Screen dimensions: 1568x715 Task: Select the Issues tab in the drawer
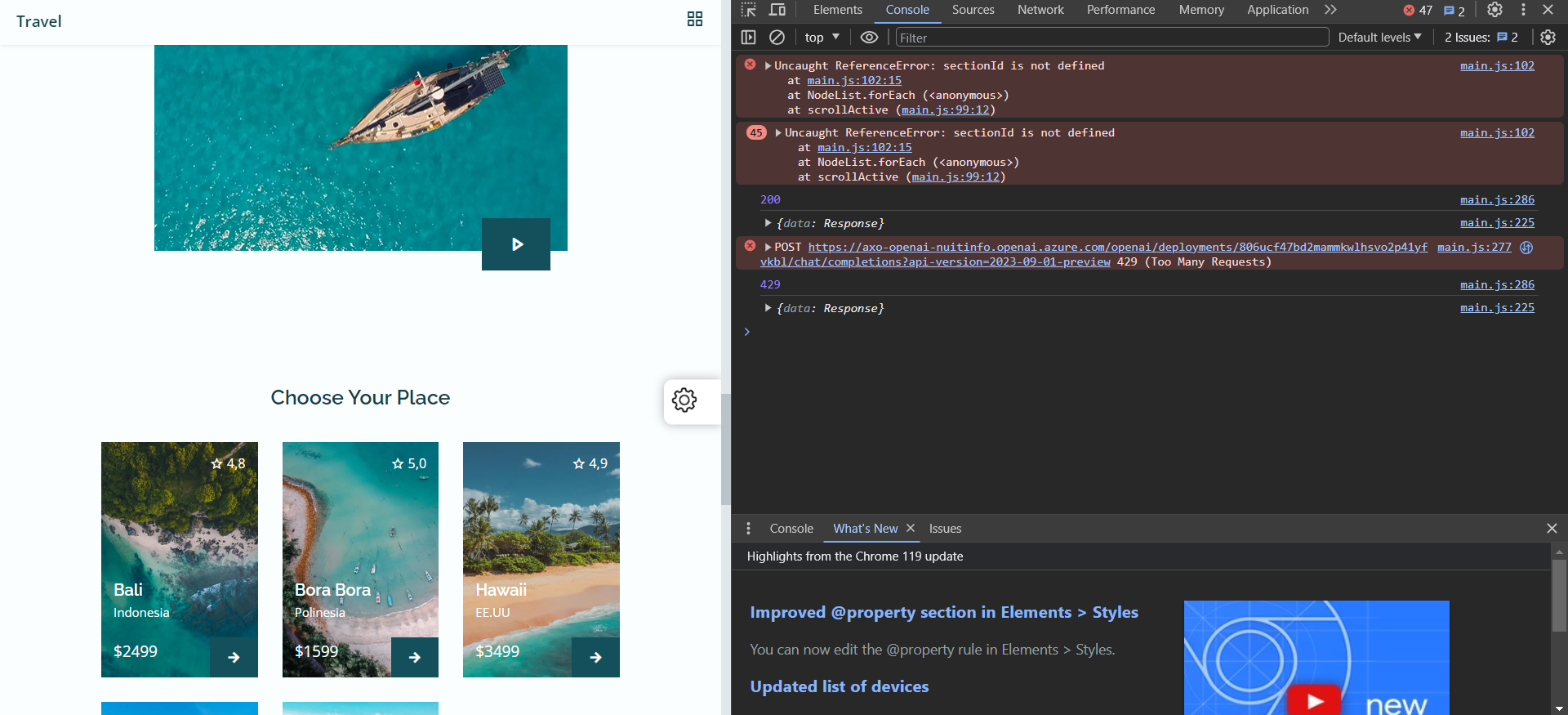coord(945,529)
